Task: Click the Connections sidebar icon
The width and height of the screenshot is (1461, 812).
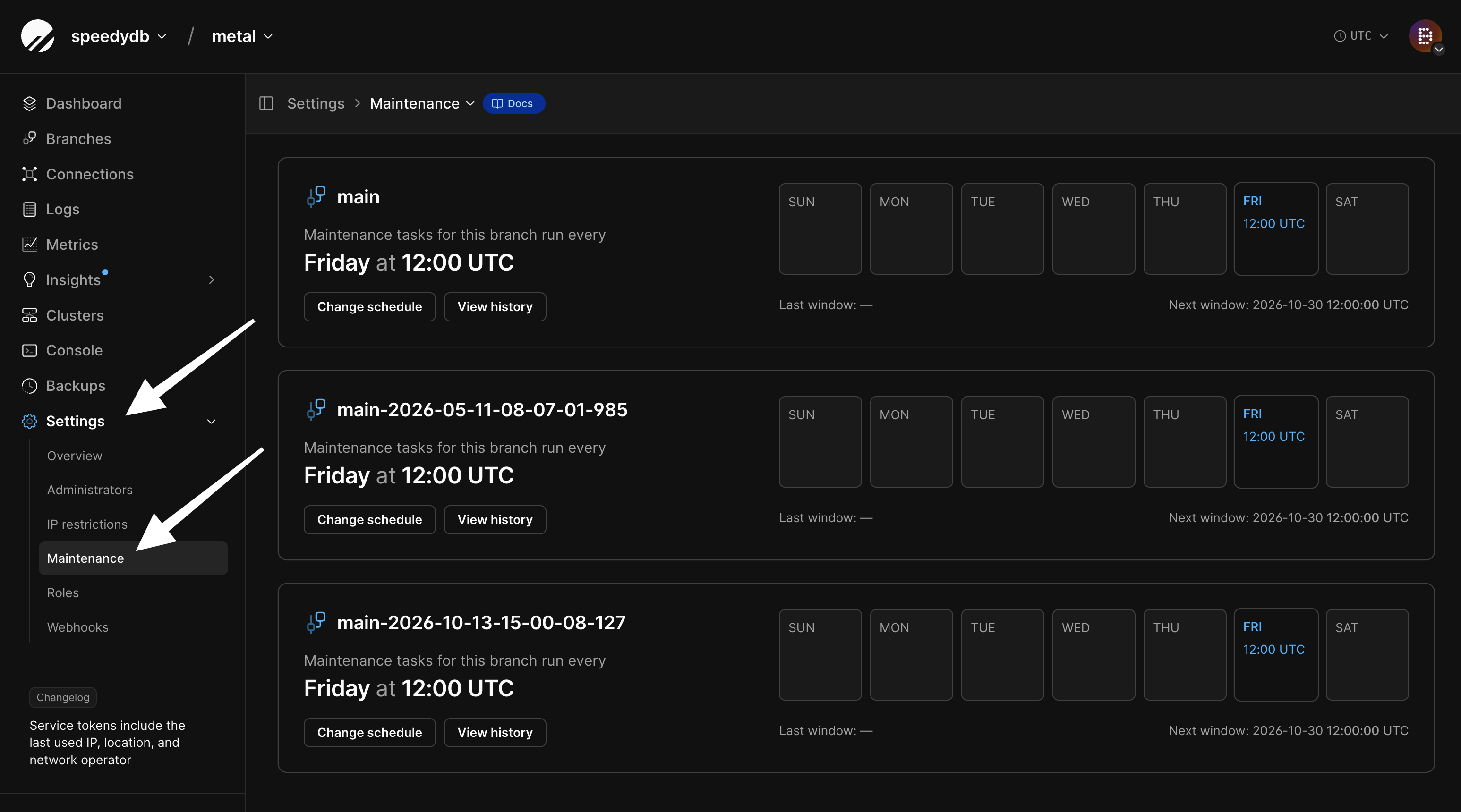Action: pos(29,174)
